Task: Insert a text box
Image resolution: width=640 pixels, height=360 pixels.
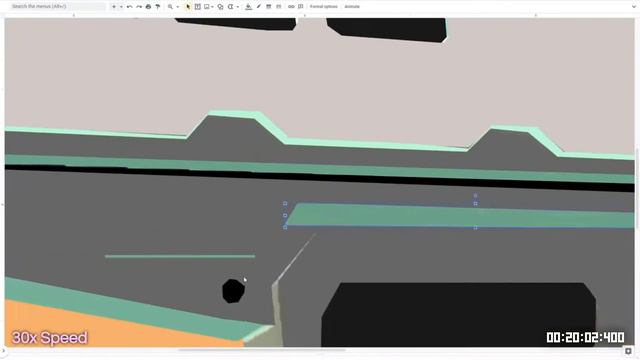Action: 198,7
